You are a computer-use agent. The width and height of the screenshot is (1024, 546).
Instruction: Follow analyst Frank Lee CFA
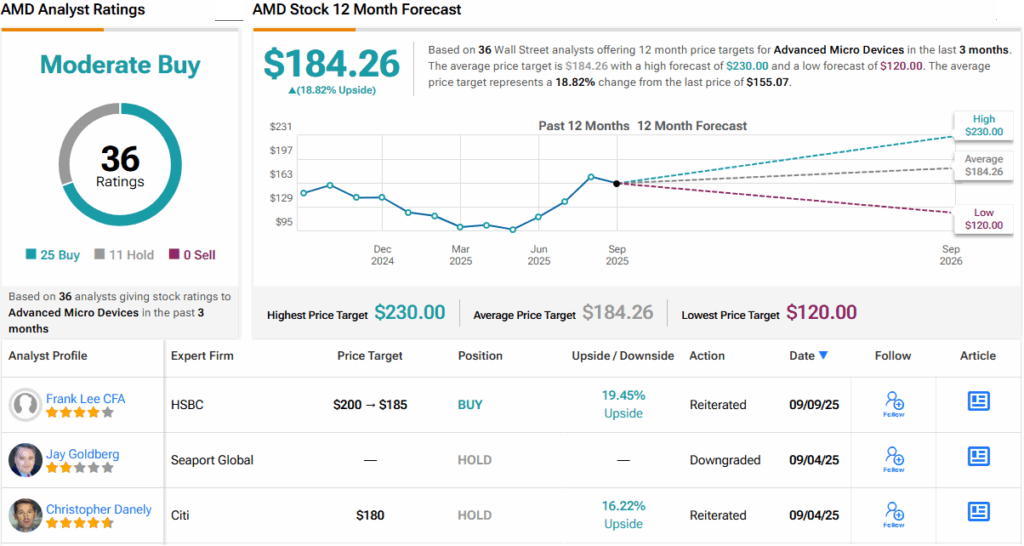tap(894, 403)
